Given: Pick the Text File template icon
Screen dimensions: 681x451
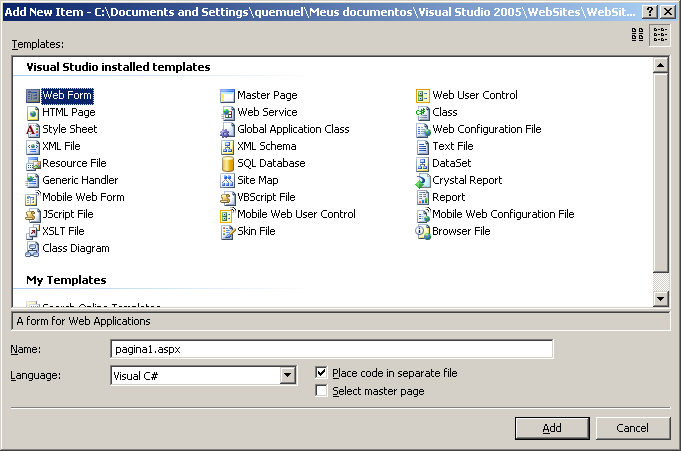Looking at the screenshot, I should tap(422, 146).
